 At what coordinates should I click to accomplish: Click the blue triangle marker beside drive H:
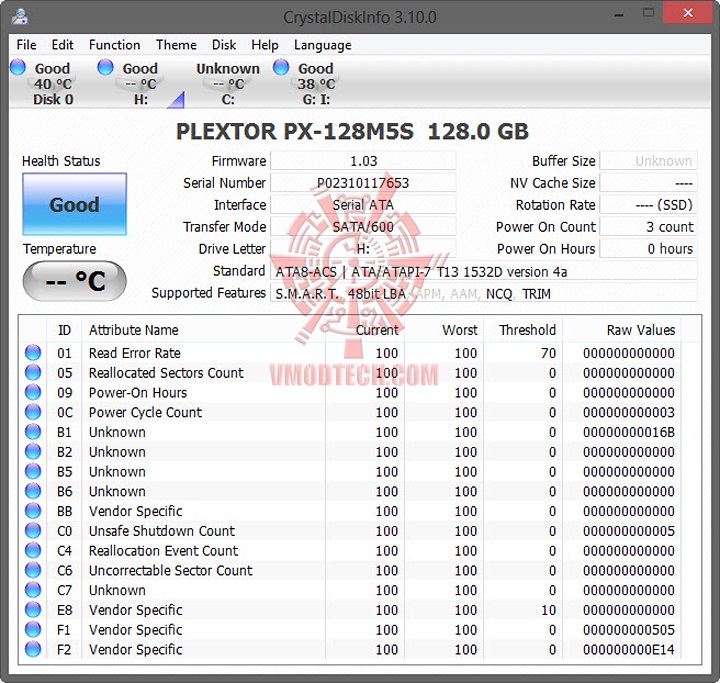point(176,100)
